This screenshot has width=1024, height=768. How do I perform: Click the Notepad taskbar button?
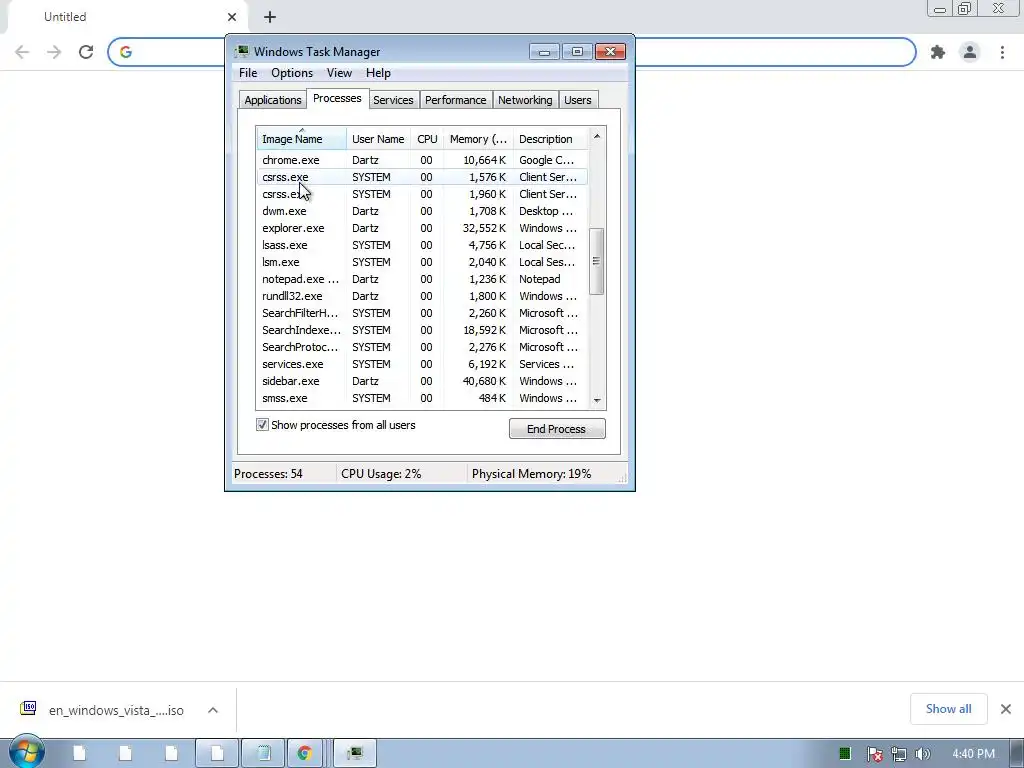263,753
